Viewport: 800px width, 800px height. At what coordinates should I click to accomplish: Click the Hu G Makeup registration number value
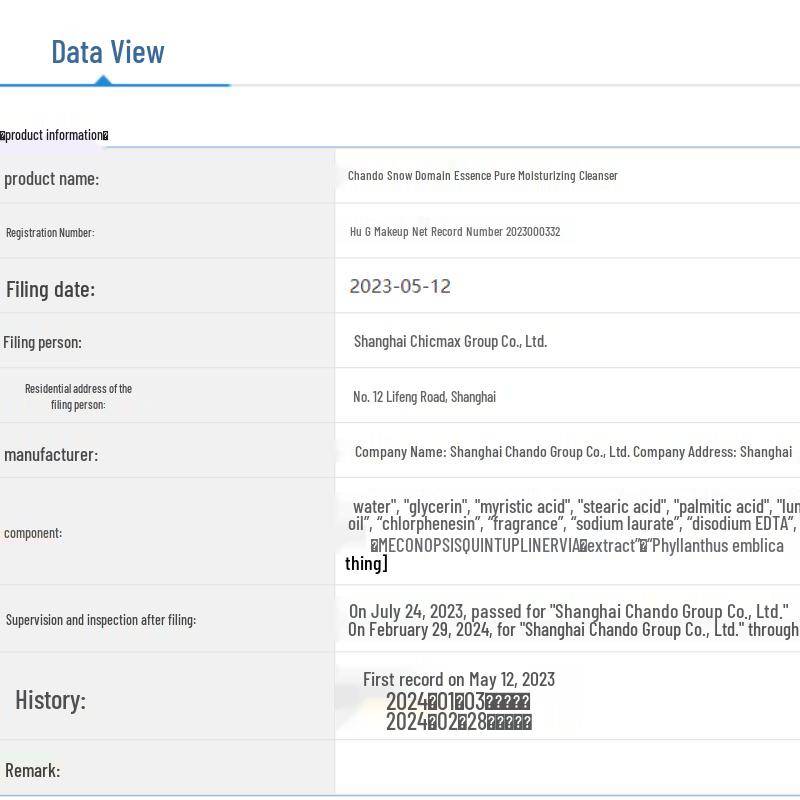[455, 232]
